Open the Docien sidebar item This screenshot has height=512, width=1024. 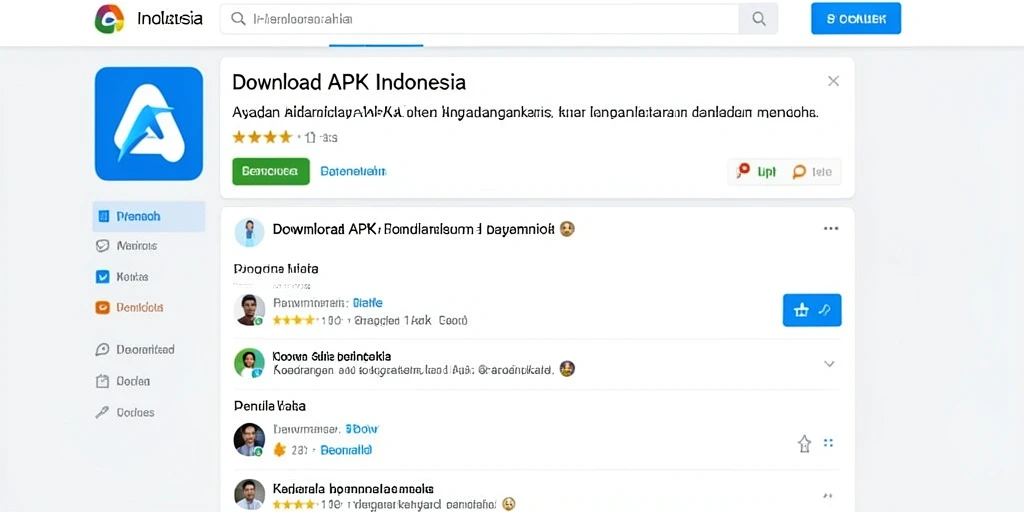pos(123,381)
